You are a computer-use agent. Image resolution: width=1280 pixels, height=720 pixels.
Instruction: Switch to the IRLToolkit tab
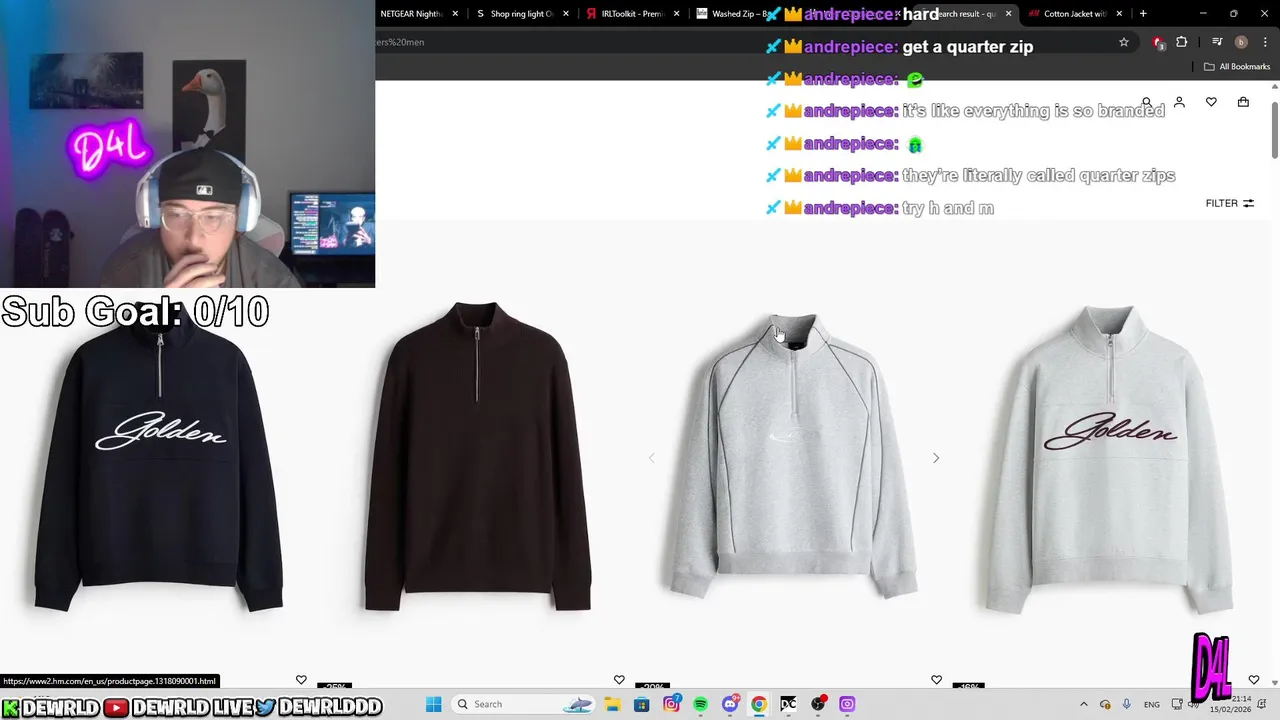click(x=630, y=14)
